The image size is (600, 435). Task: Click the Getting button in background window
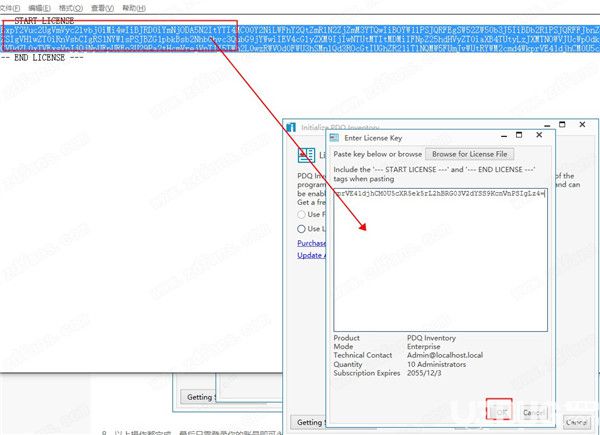point(198,397)
